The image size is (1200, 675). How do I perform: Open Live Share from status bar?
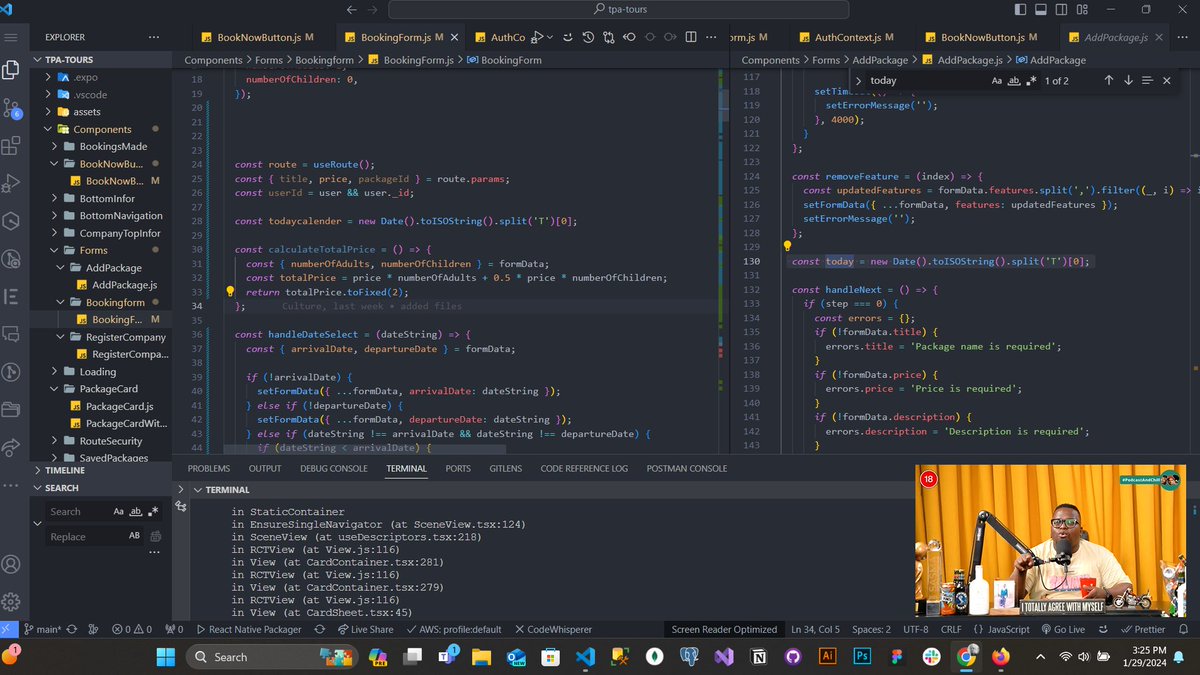coord(365,629)
